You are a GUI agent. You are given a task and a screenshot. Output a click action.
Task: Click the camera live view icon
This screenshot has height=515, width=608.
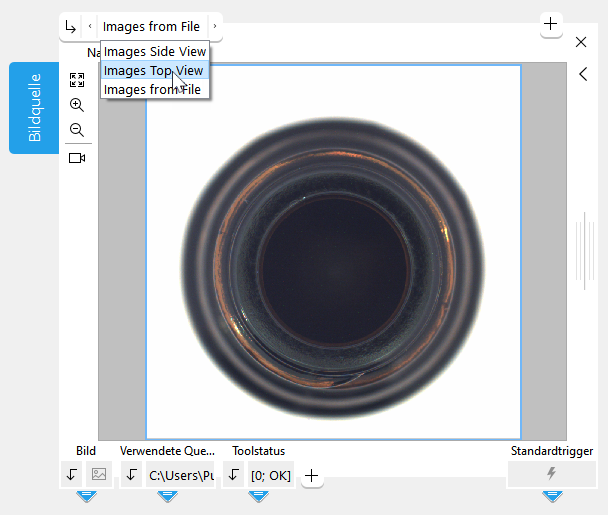(77, 158)
